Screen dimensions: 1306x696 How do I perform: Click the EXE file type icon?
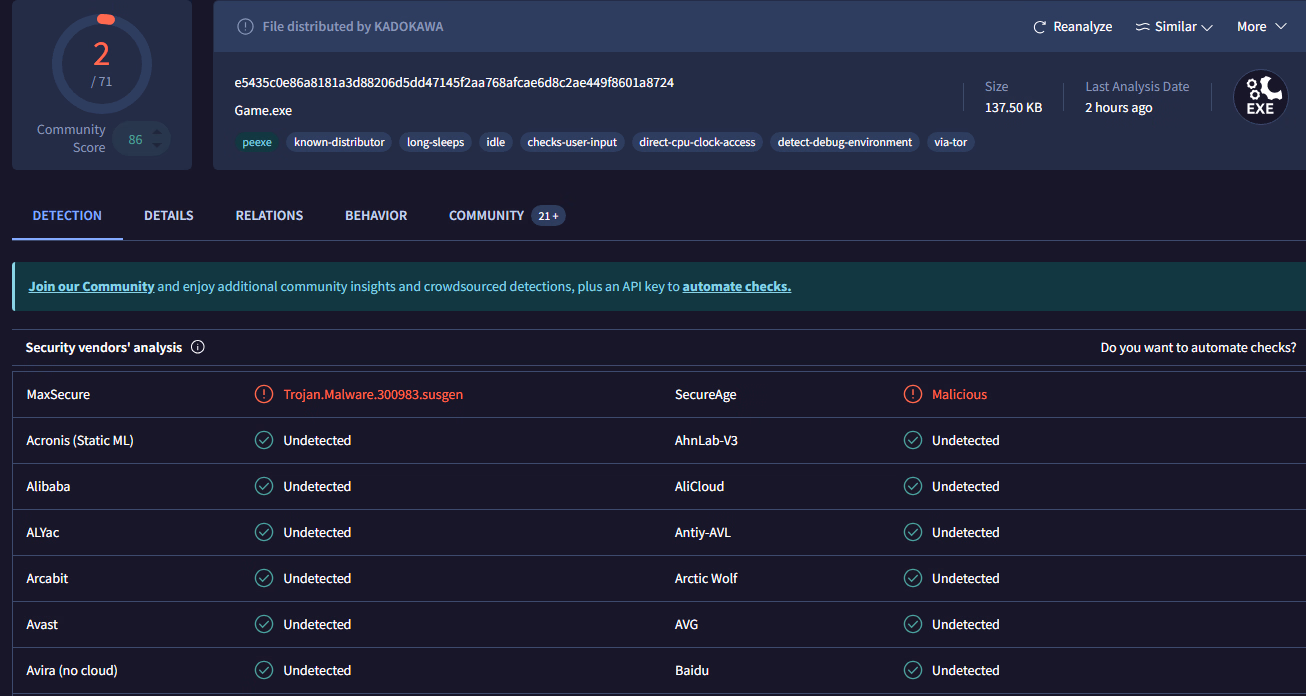(x=1260, y=97)
